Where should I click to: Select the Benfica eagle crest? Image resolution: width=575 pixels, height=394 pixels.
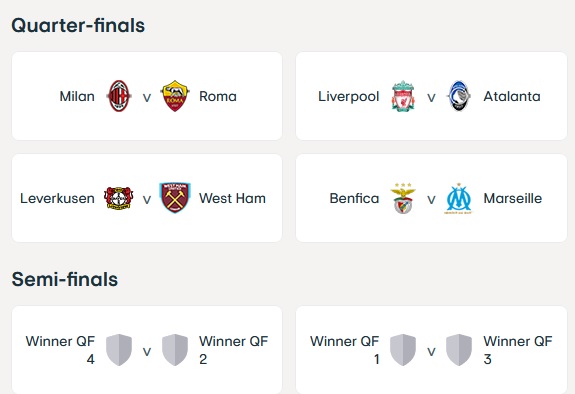coord(403,198)
